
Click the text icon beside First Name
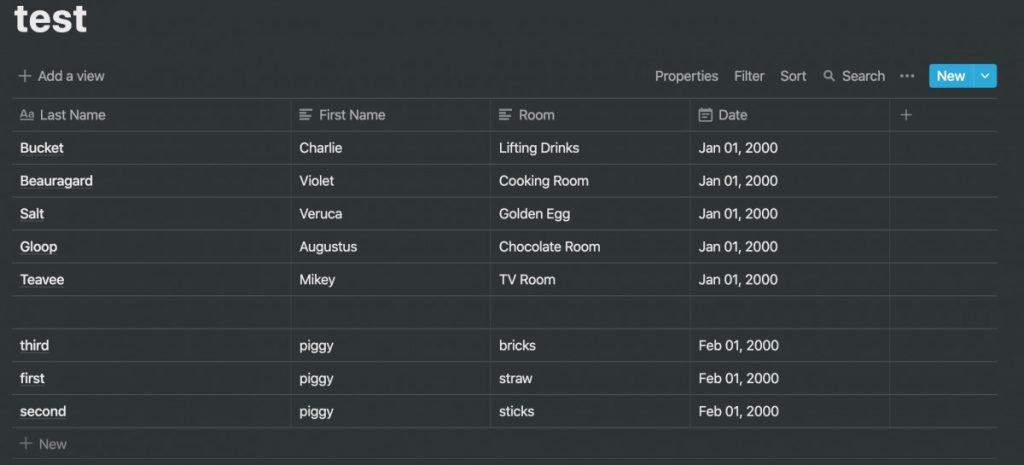306,115
